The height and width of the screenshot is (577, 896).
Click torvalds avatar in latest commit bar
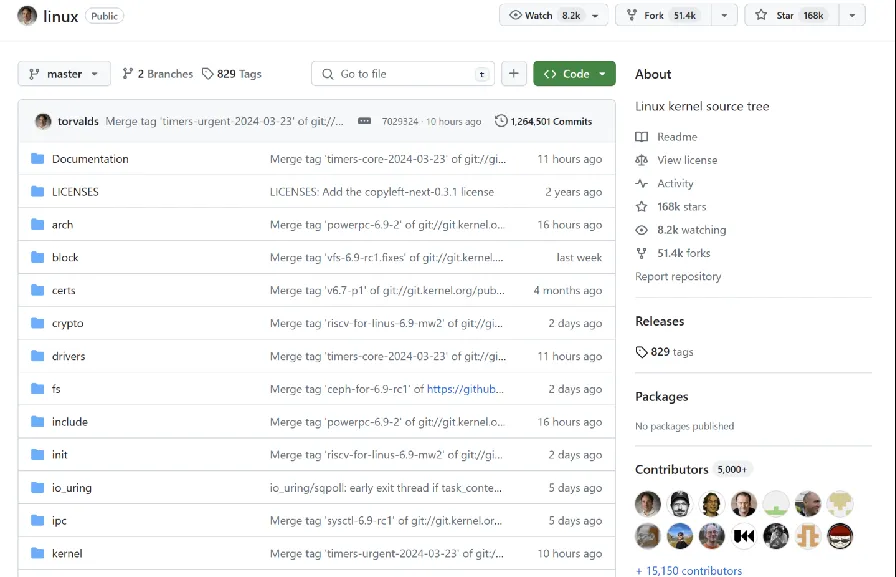tap(43, 121)
